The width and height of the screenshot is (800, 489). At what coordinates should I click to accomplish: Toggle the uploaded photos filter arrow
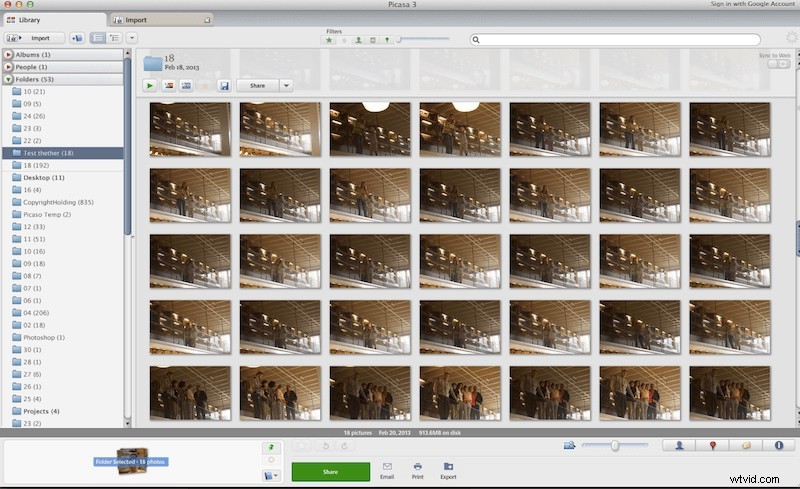344,40
